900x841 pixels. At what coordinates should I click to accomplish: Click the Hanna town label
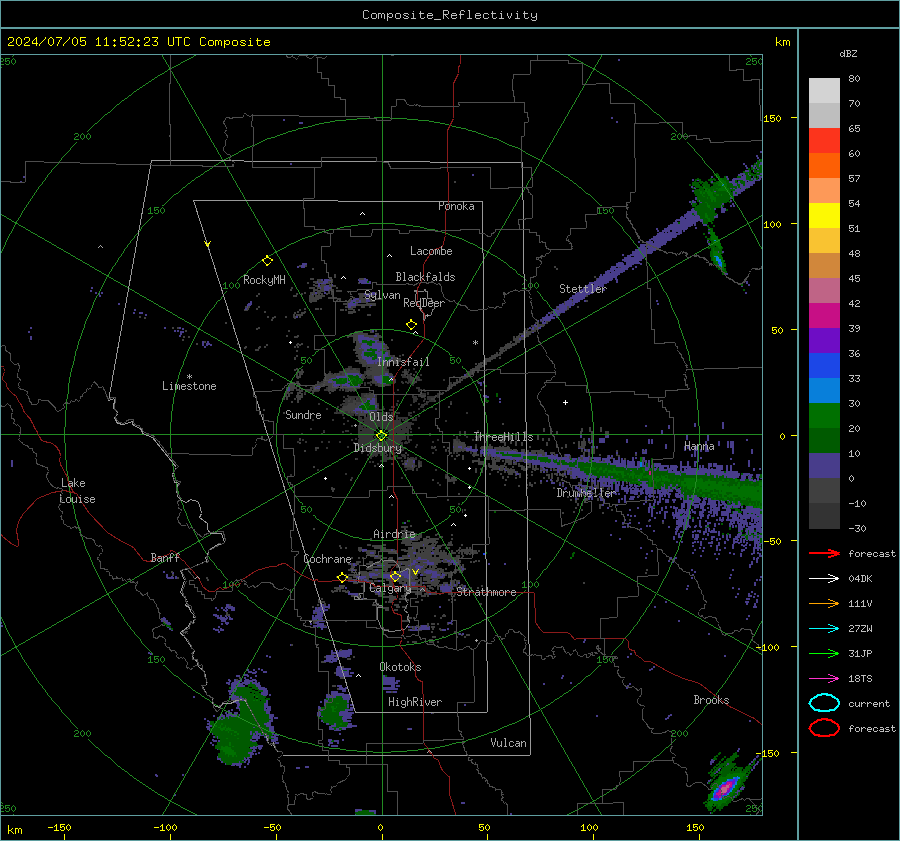[x=699, y=446]
